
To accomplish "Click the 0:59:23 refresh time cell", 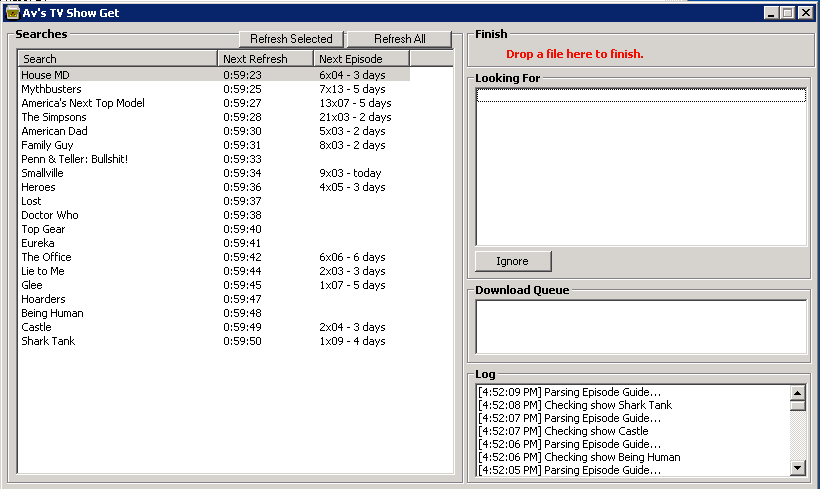I will point(242,75).
